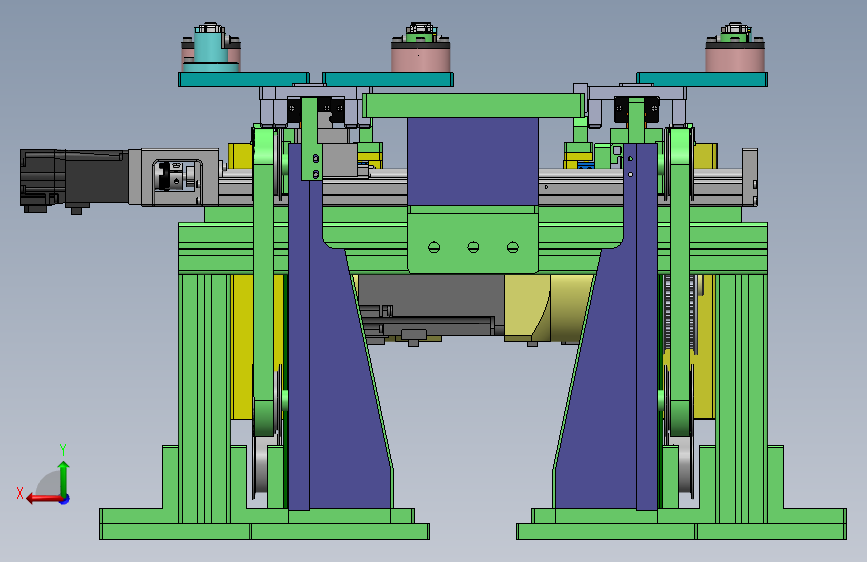Click the blue Z axis dot on the triad

[65, 499]
